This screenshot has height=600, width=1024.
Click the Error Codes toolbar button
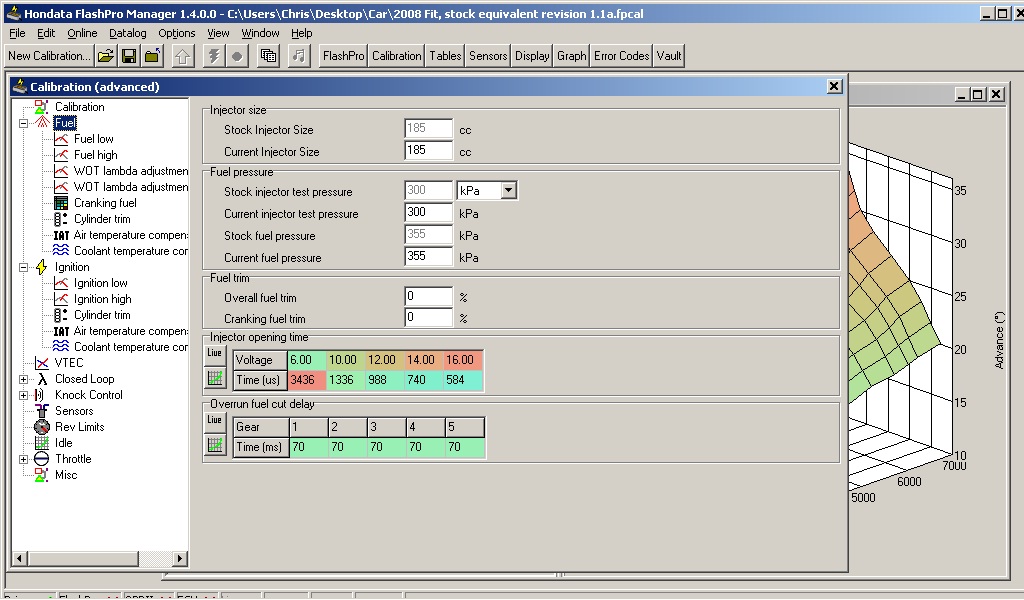(621, 56)
